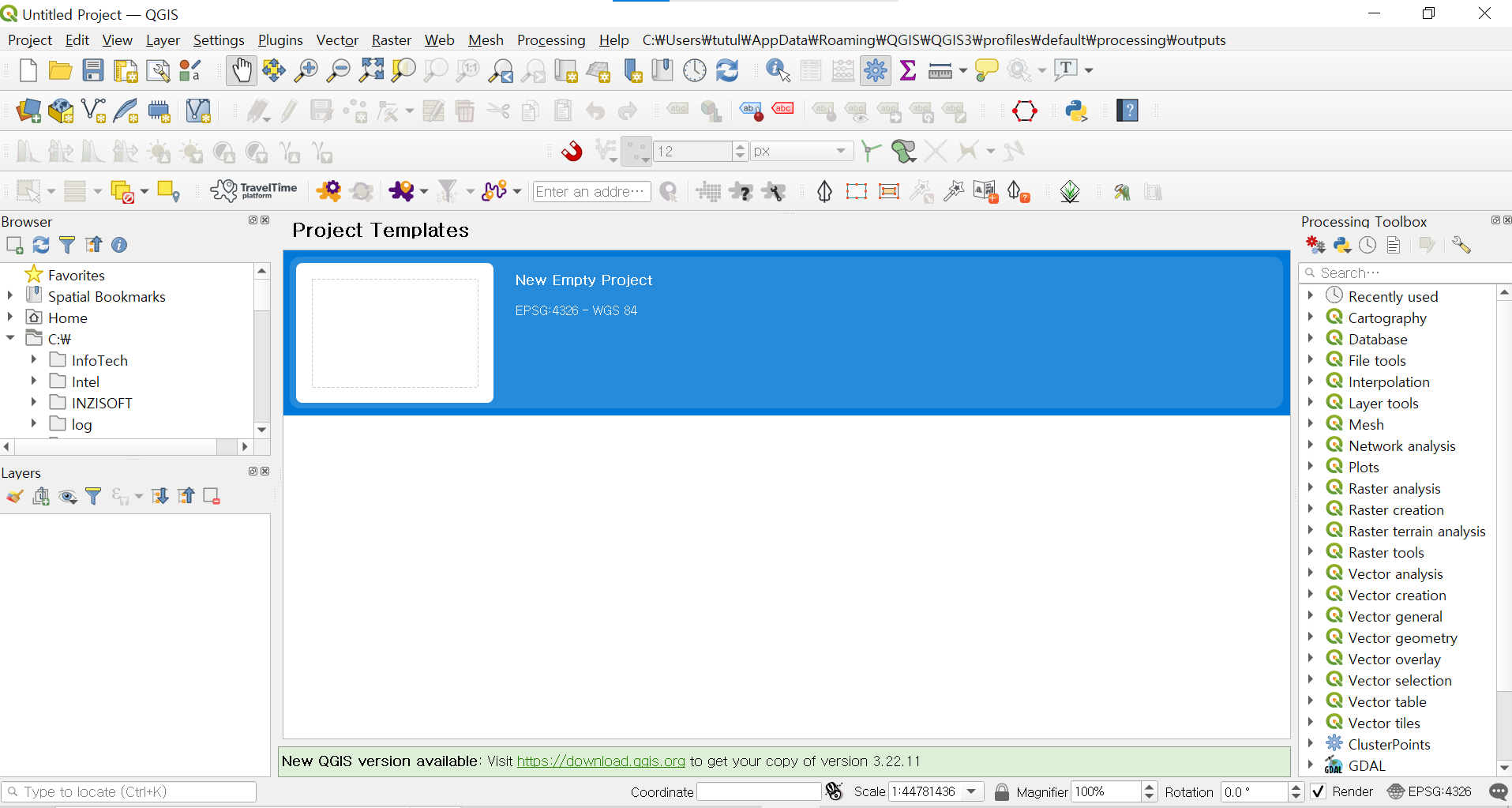Select the Pan Map hand tool
The image size is (1512, 808).
point(242,70)
